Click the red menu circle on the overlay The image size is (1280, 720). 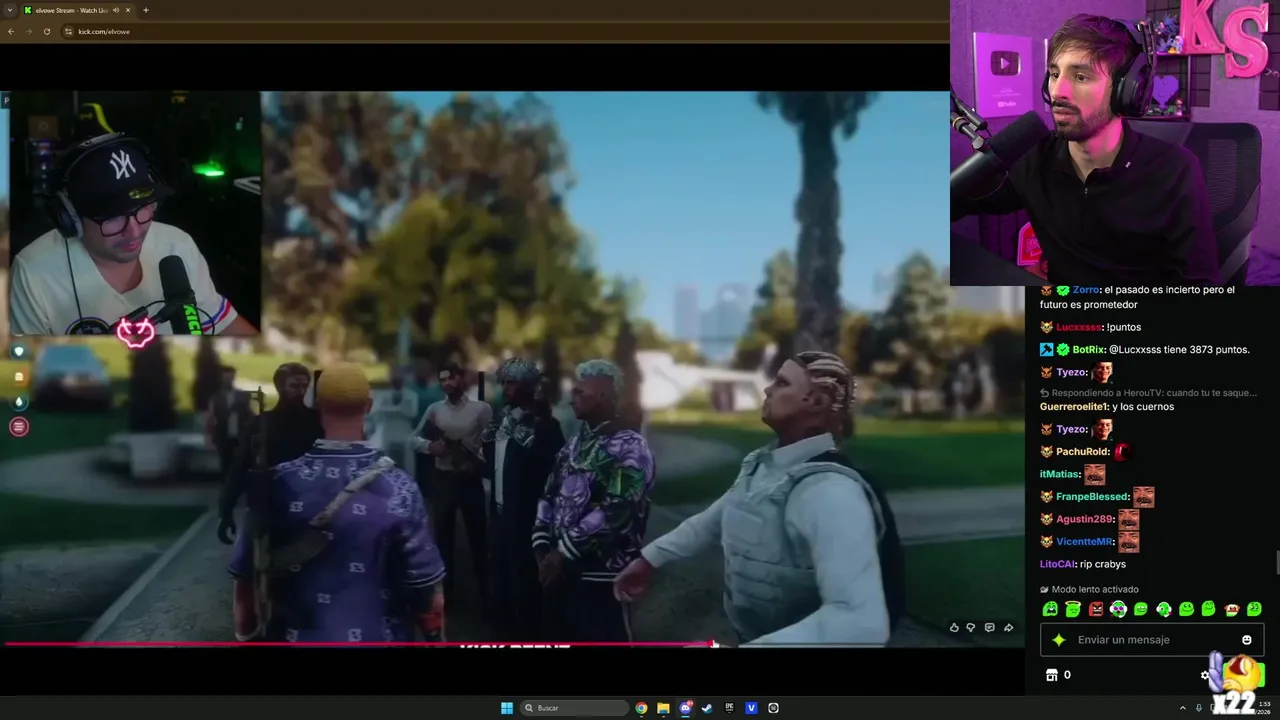[18, 427]
